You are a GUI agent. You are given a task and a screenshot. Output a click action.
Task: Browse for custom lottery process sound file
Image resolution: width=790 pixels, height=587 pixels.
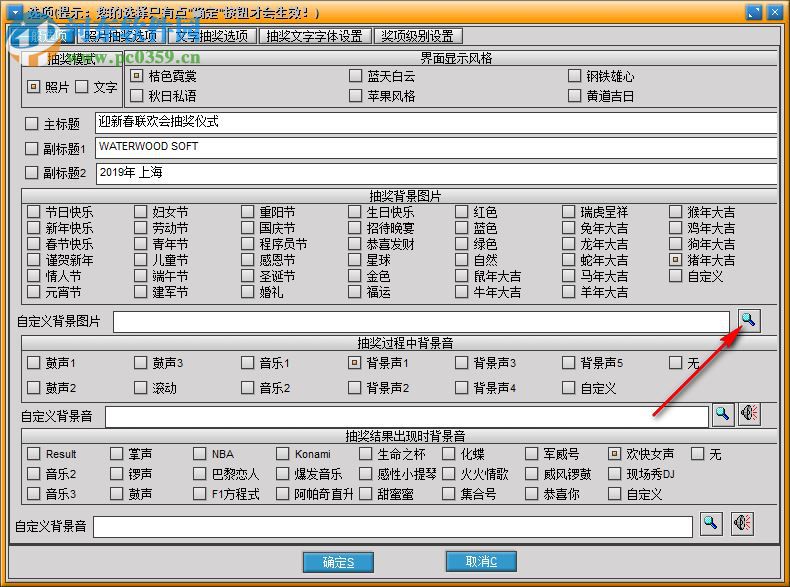[722, 414]
